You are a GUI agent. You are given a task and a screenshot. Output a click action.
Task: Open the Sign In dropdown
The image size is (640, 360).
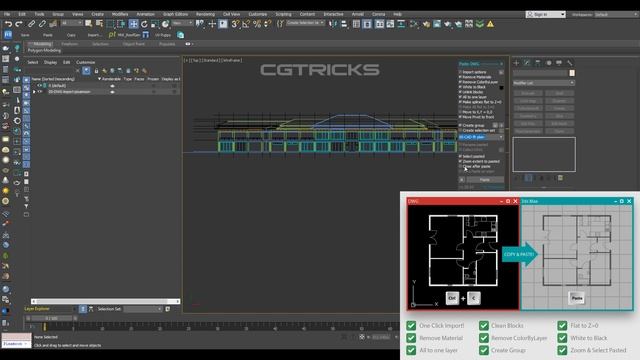click(x=545, y=14)
